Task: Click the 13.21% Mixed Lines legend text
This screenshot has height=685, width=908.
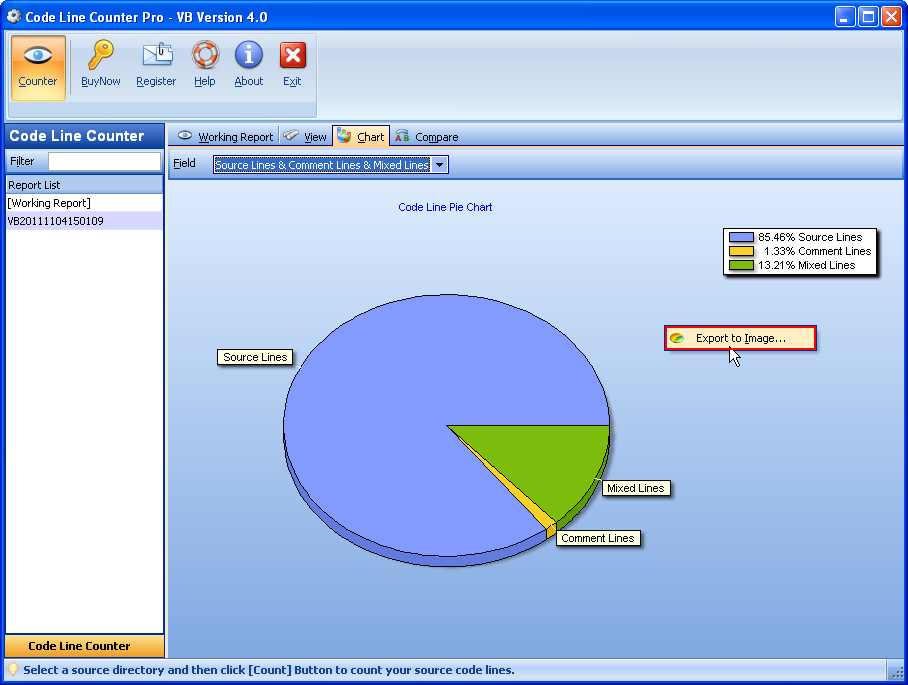Action: coord(807,265)
